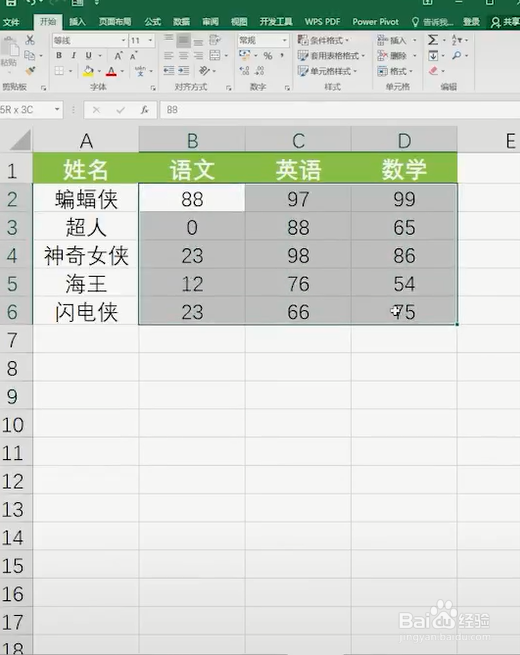Image resolution: width=520 pixels, height=655 pixels.
Task: Click the Merge and Center icon
Action: click(215, 56)
